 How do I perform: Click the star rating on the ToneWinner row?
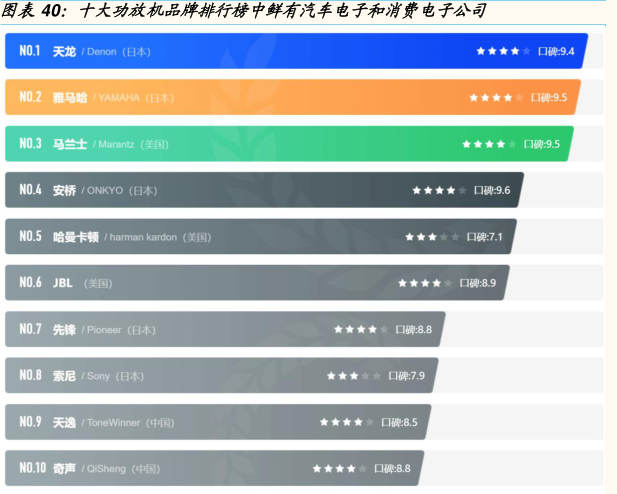click(x=347, y=422)
